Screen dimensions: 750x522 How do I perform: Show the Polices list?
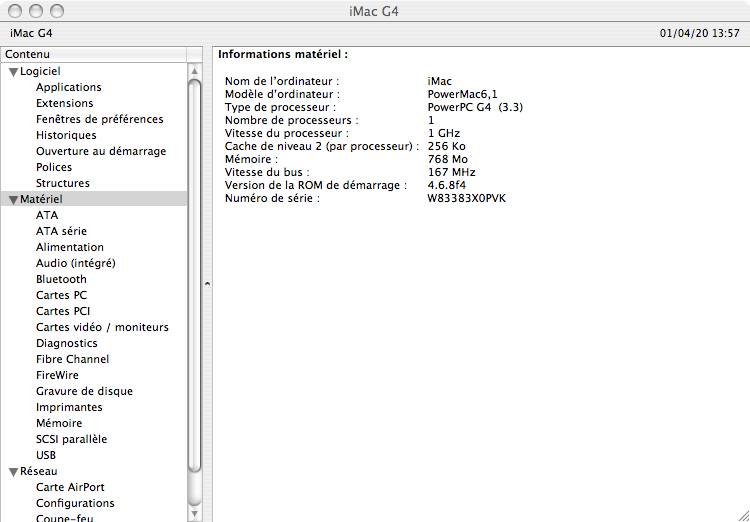tap(54, 167)
